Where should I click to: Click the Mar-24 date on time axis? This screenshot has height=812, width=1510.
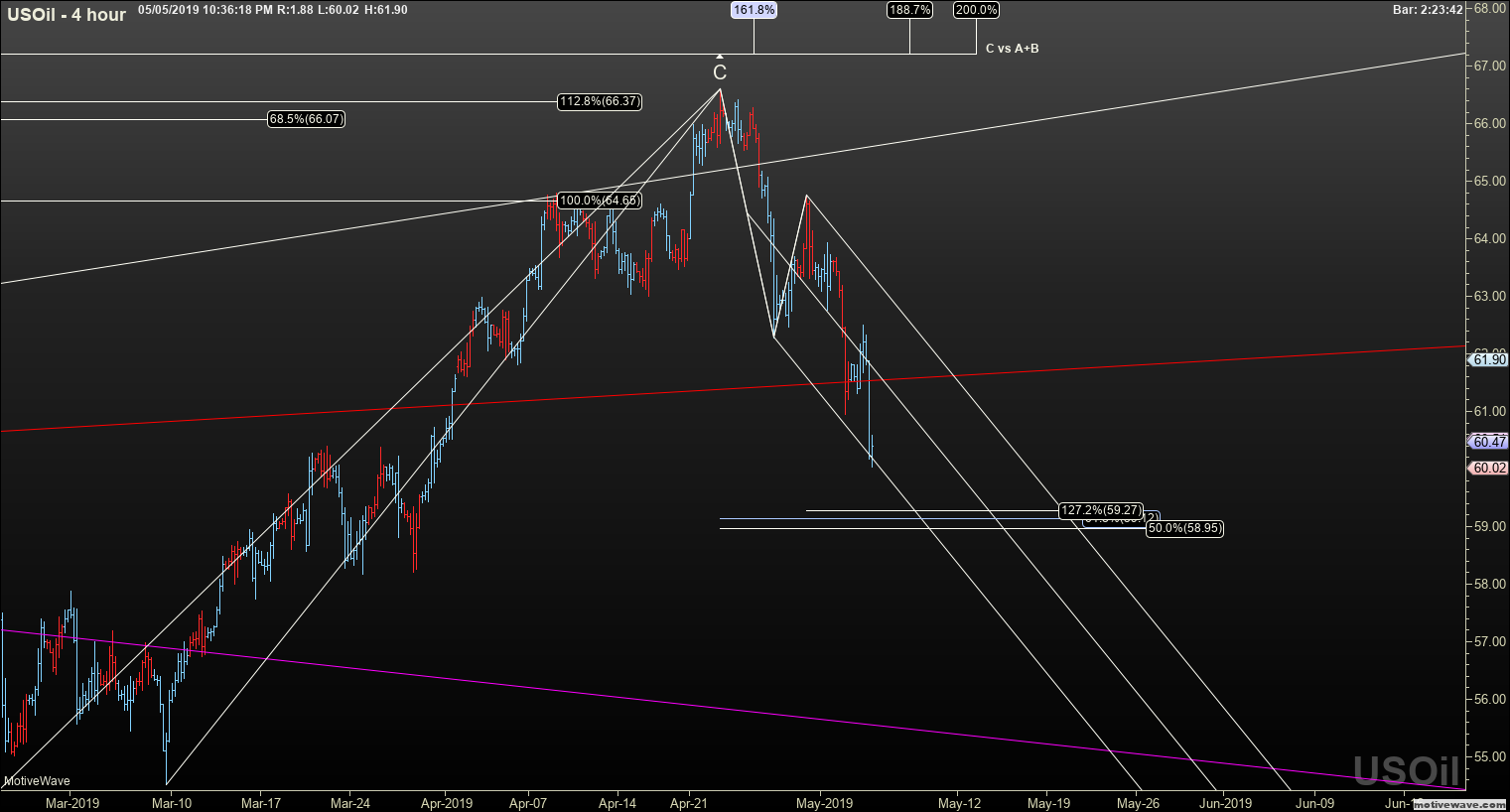click(350, 802)
